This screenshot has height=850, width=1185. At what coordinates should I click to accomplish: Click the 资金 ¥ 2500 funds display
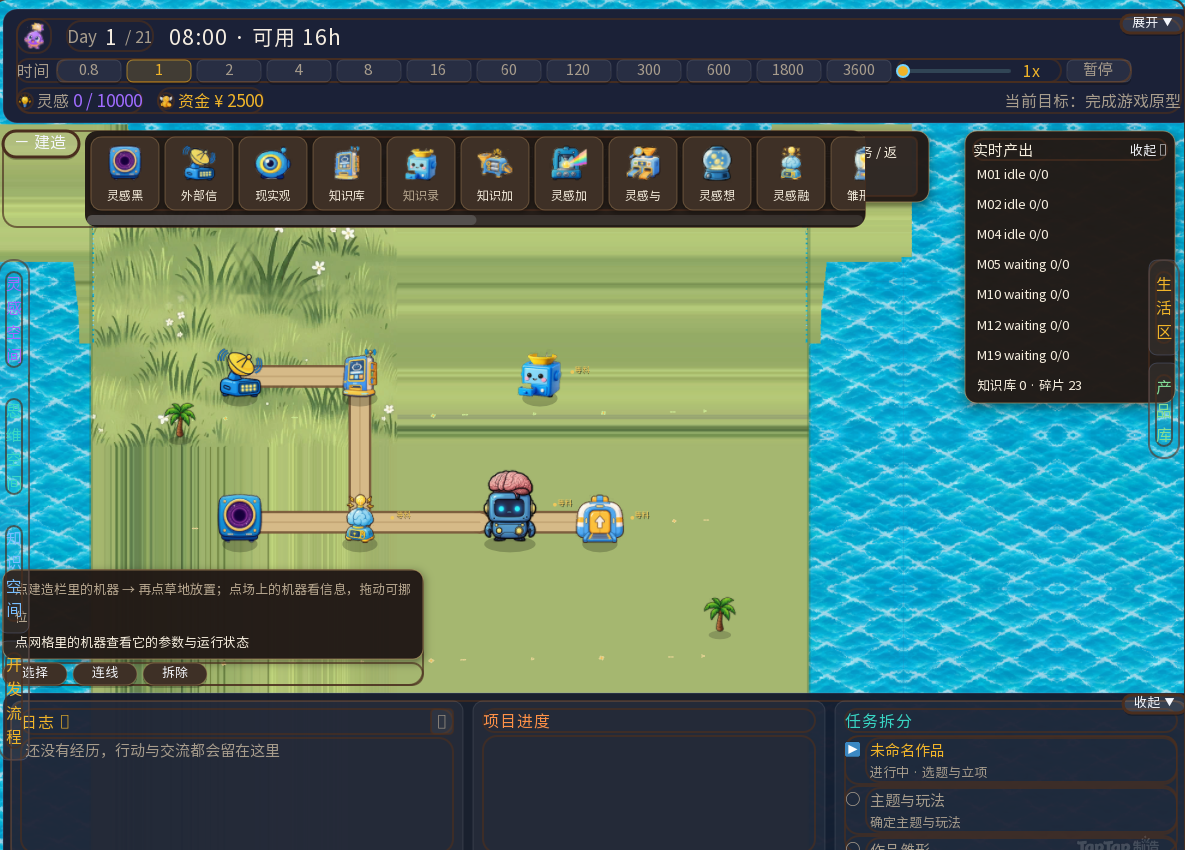pyautogui.click(x=212, y=101)
